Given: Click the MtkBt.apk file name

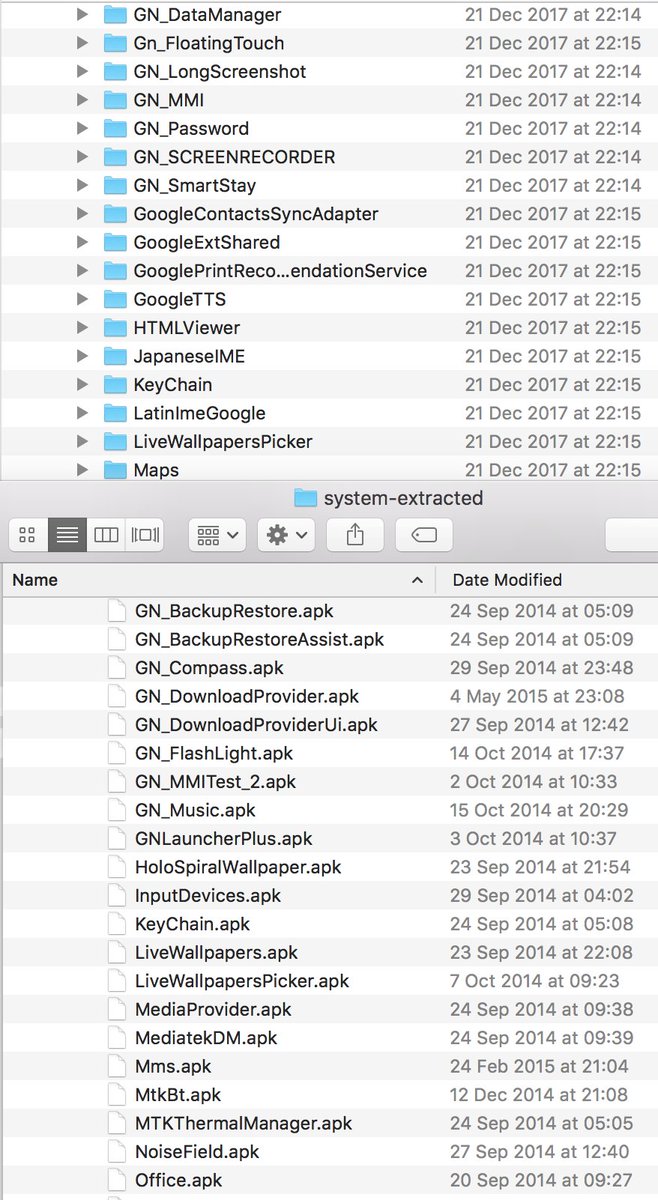Looking at the screenshot, I should (178, 1095).
